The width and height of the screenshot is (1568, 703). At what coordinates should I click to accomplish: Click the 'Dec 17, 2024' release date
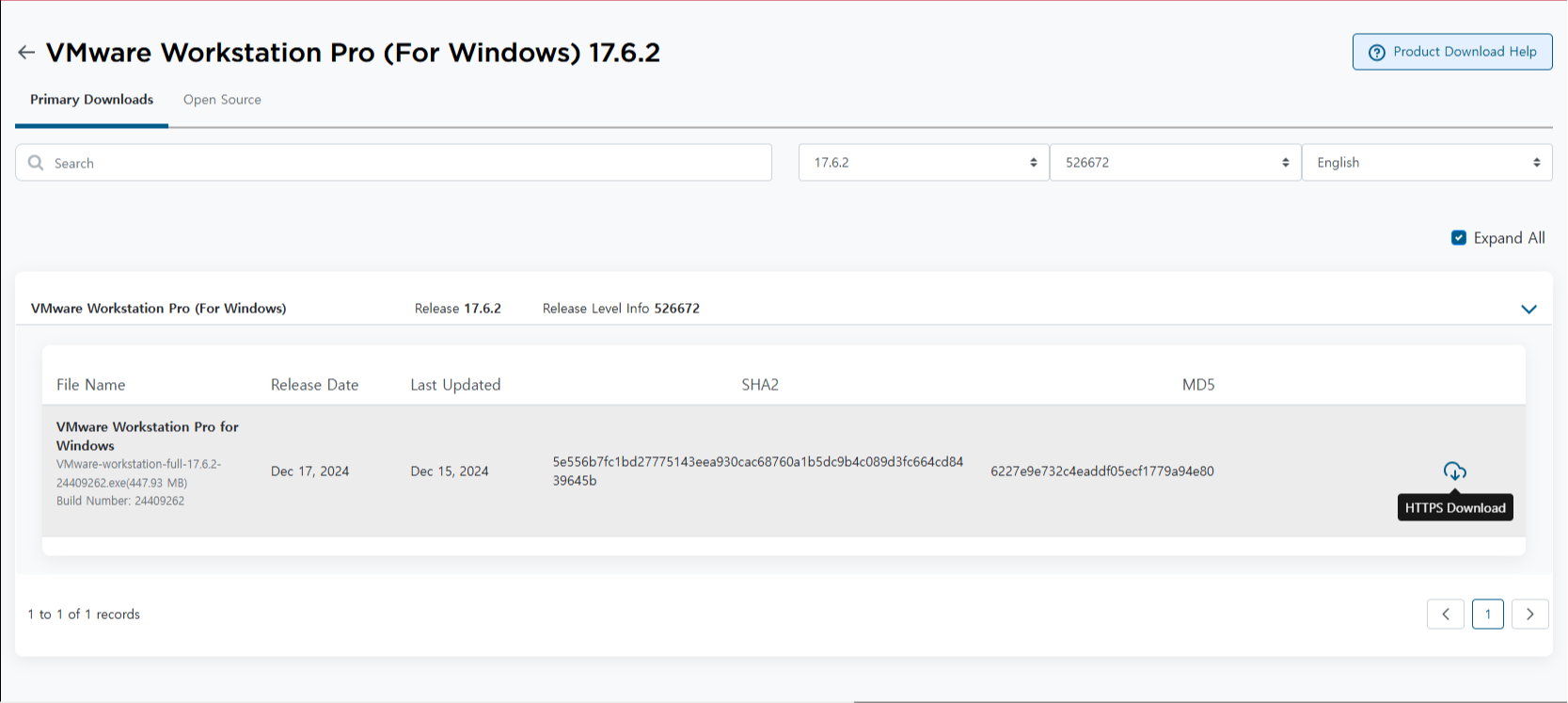point(309,471)
